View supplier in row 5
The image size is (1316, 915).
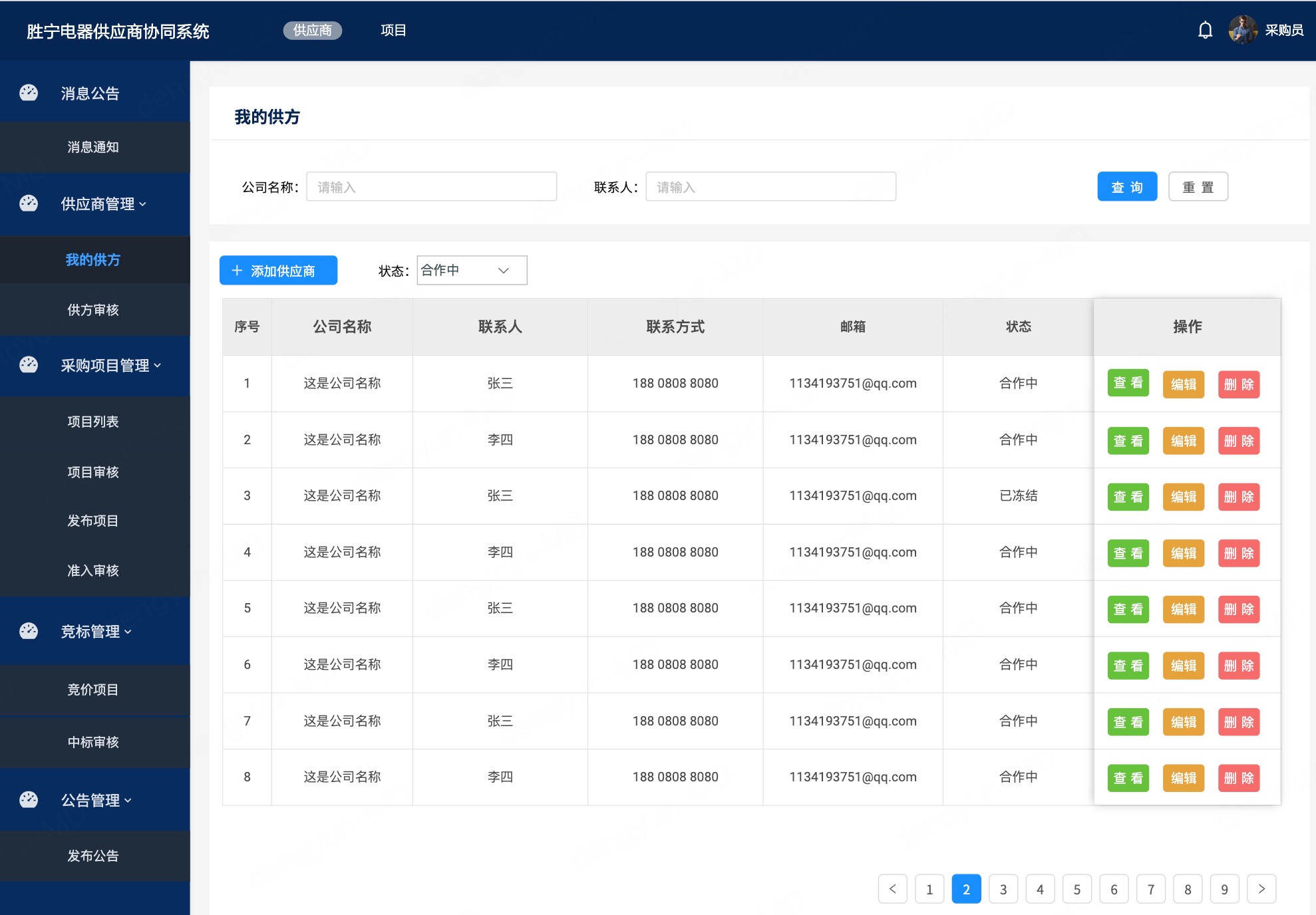(x=1128, y=609)
